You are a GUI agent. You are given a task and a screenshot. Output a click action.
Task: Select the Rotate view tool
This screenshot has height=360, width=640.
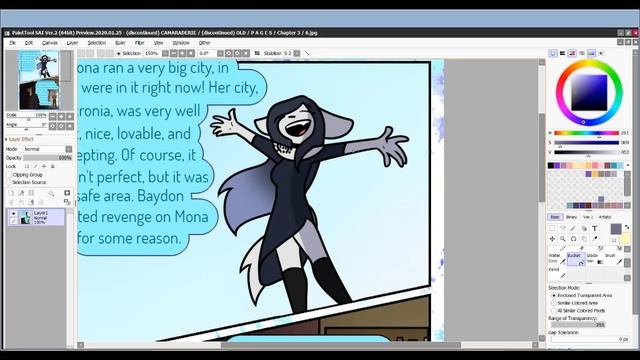[x=573, y=239]
